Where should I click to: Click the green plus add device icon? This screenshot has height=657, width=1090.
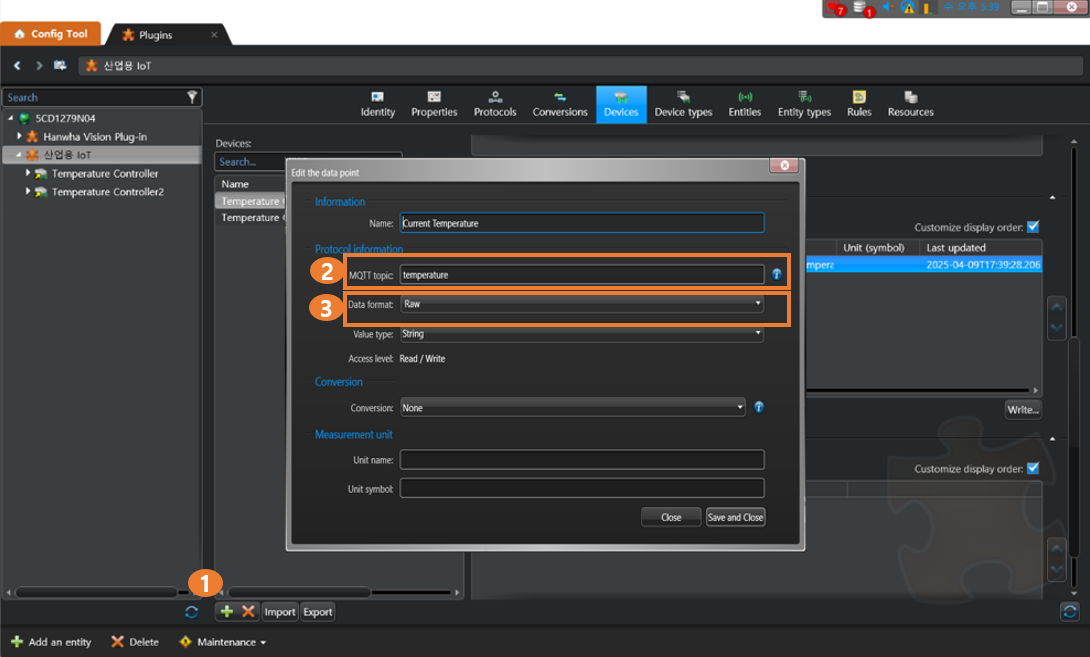(x=227, y=612)
